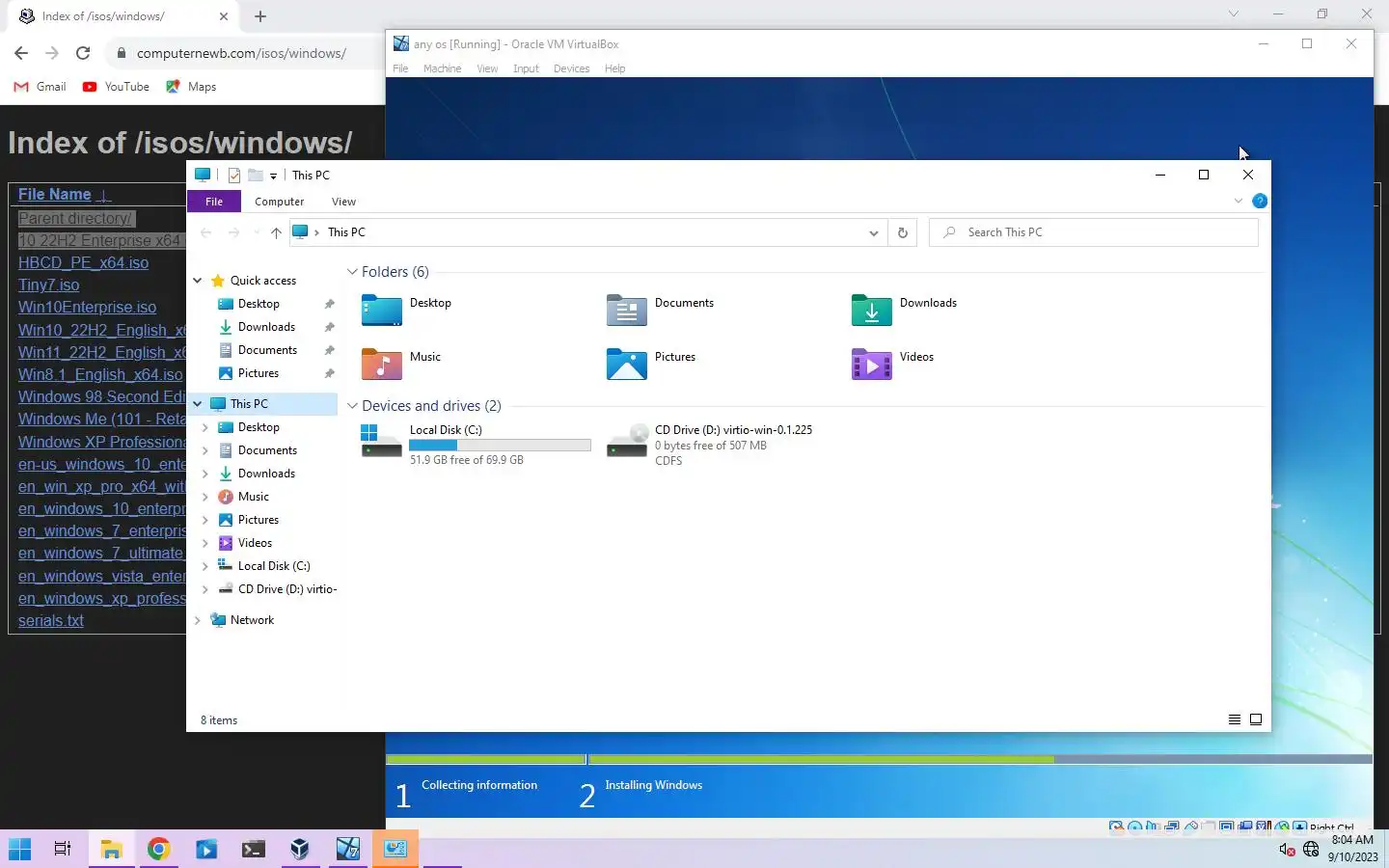
Task: Open a new Chrome tab with plus
Action: tap(260, 16)
